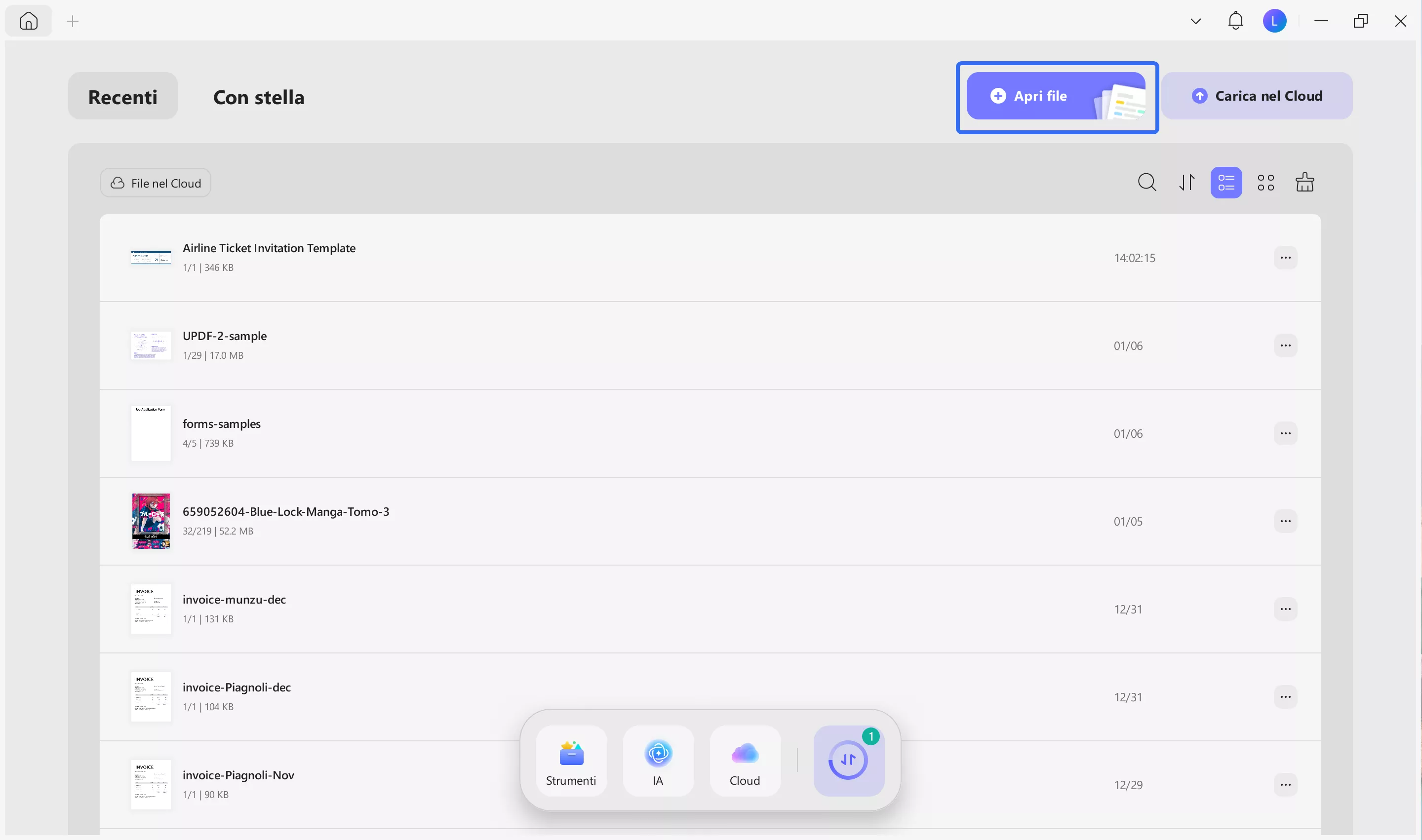The image size is (1422, 840).
Task: Clear the recent list with broom icon
Action: click(x=1305, y=182)
